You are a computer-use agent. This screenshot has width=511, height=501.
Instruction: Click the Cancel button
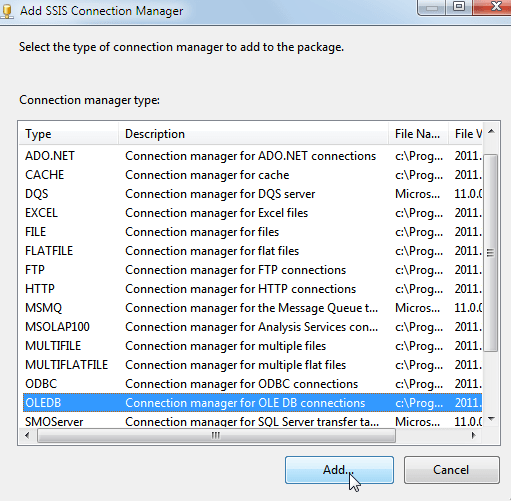(452, 470)
